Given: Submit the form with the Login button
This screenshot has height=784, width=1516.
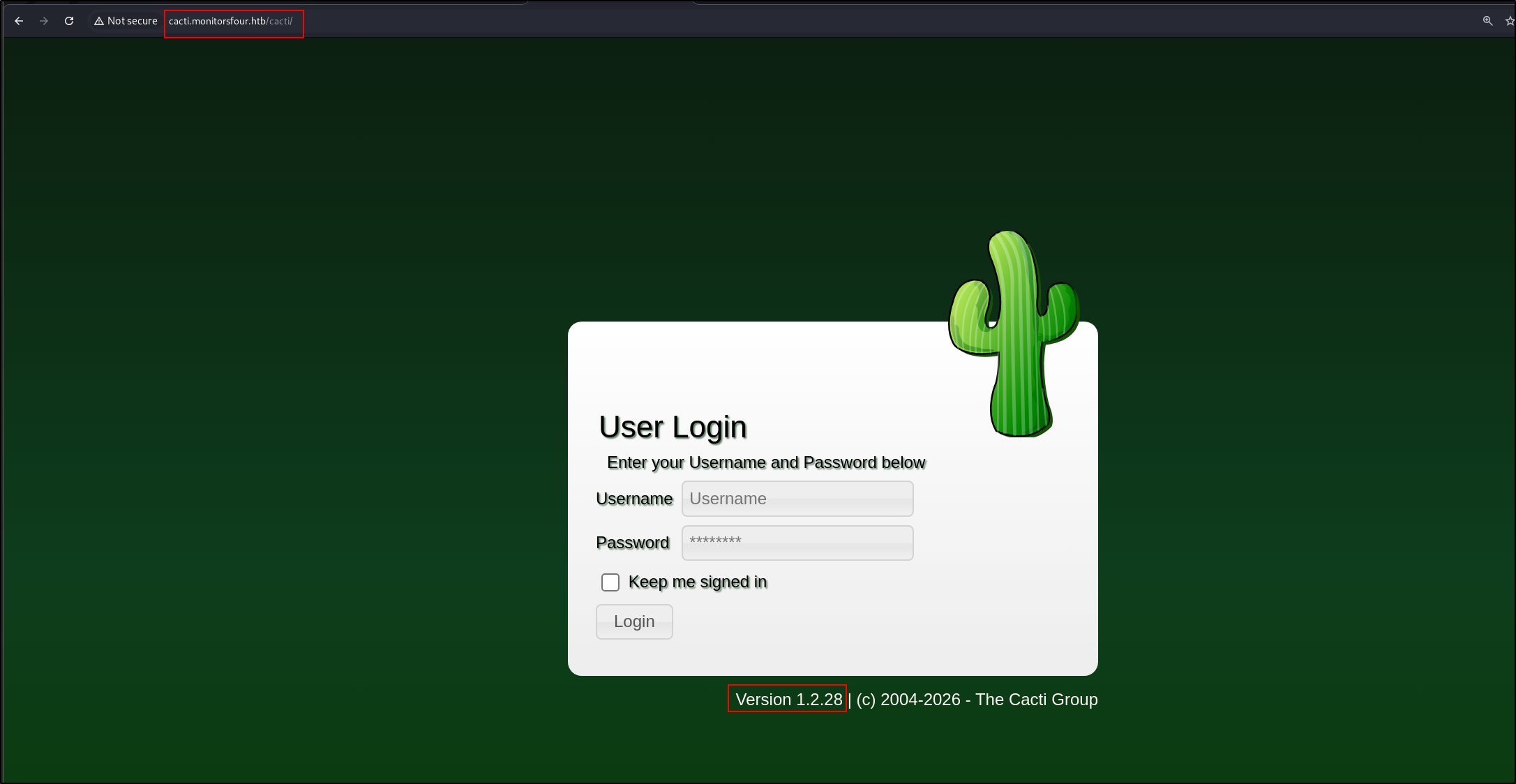Looking at the screenshot, I should (x=634, y=621).
